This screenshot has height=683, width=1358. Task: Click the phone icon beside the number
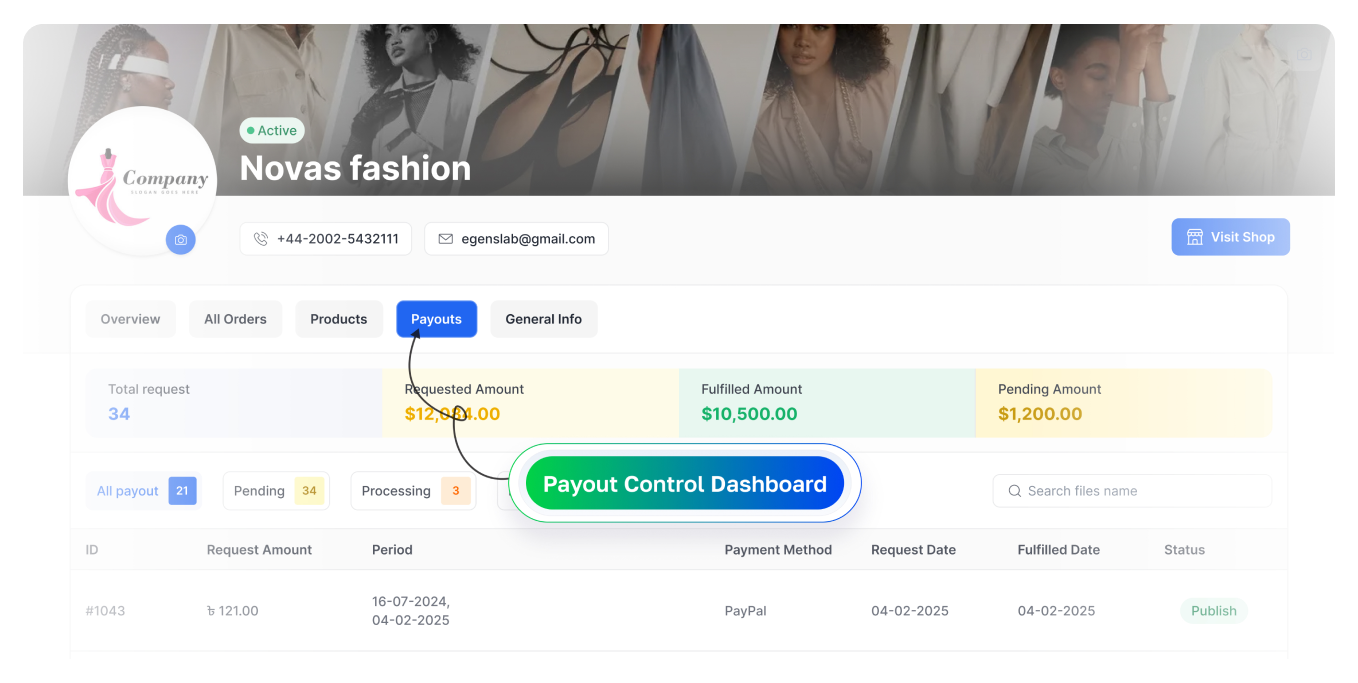click(x=261, y=239)
